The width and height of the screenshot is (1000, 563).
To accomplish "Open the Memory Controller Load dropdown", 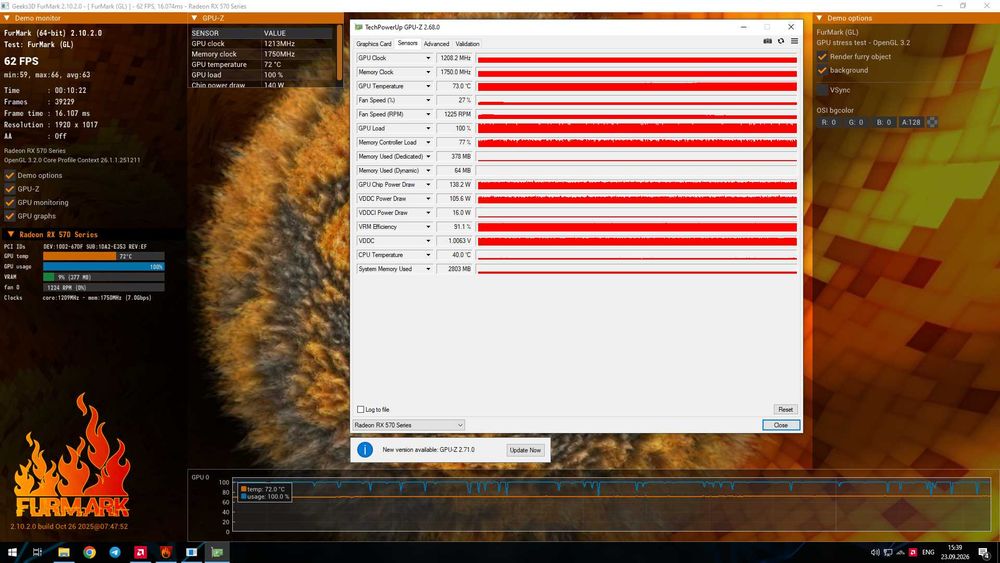I will [x=428, y=142].
